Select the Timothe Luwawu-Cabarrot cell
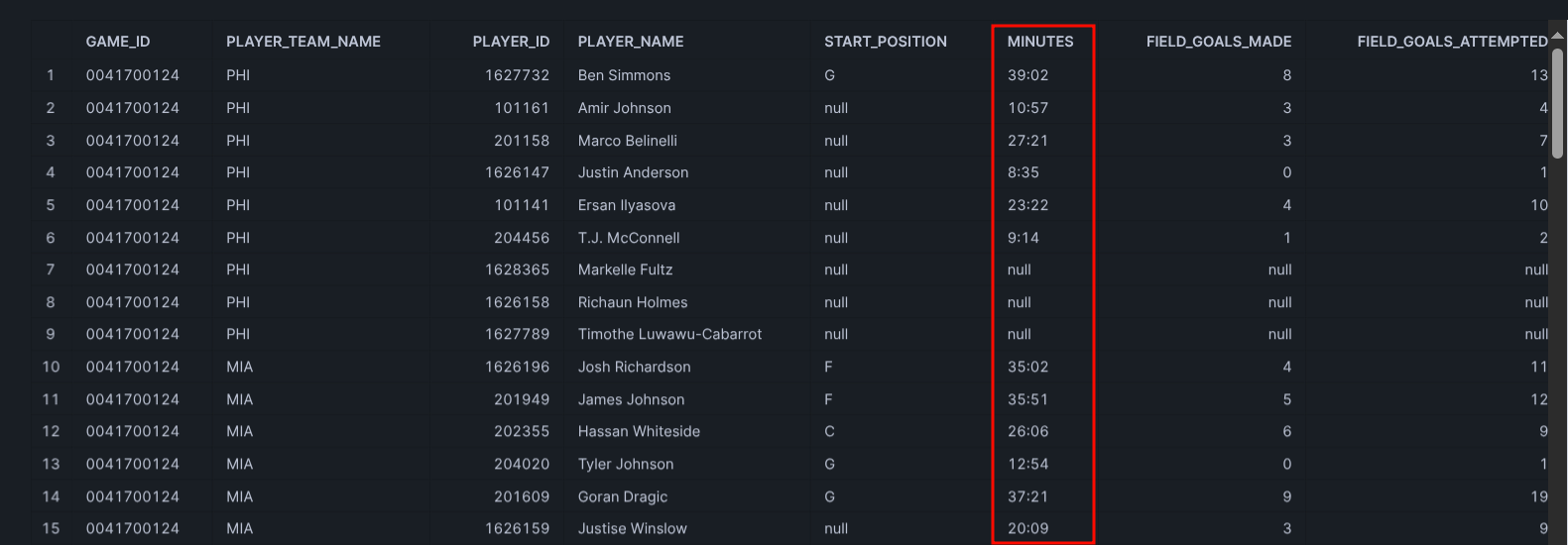Viewport: 1568px width, 545px height. pos(669,334)
